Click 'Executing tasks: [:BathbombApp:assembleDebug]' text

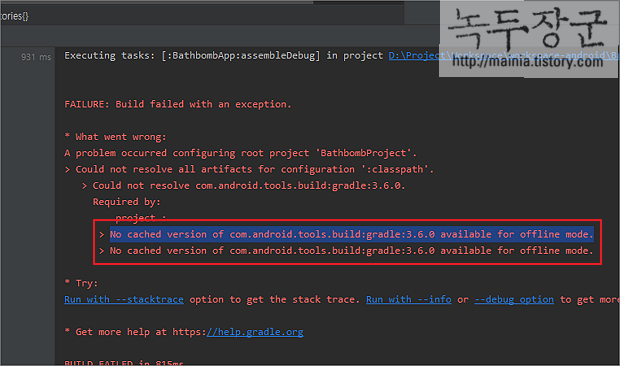pyautogui.click(x=192, y=56)
